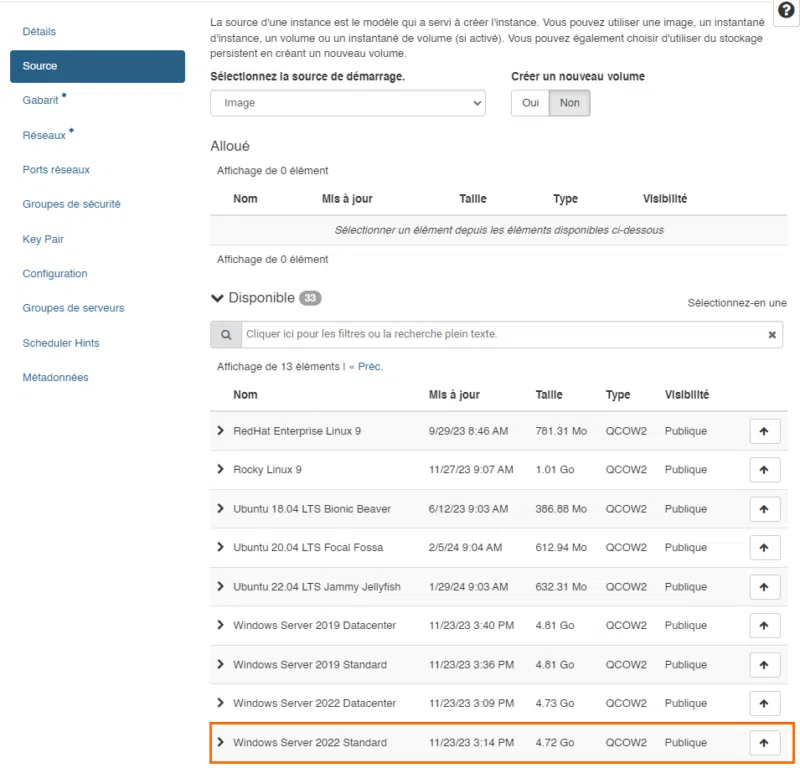Allocate Rocky Linux 9 using arrow button
This screenshot has width=800, height=768.
click(x=764, y=470)
